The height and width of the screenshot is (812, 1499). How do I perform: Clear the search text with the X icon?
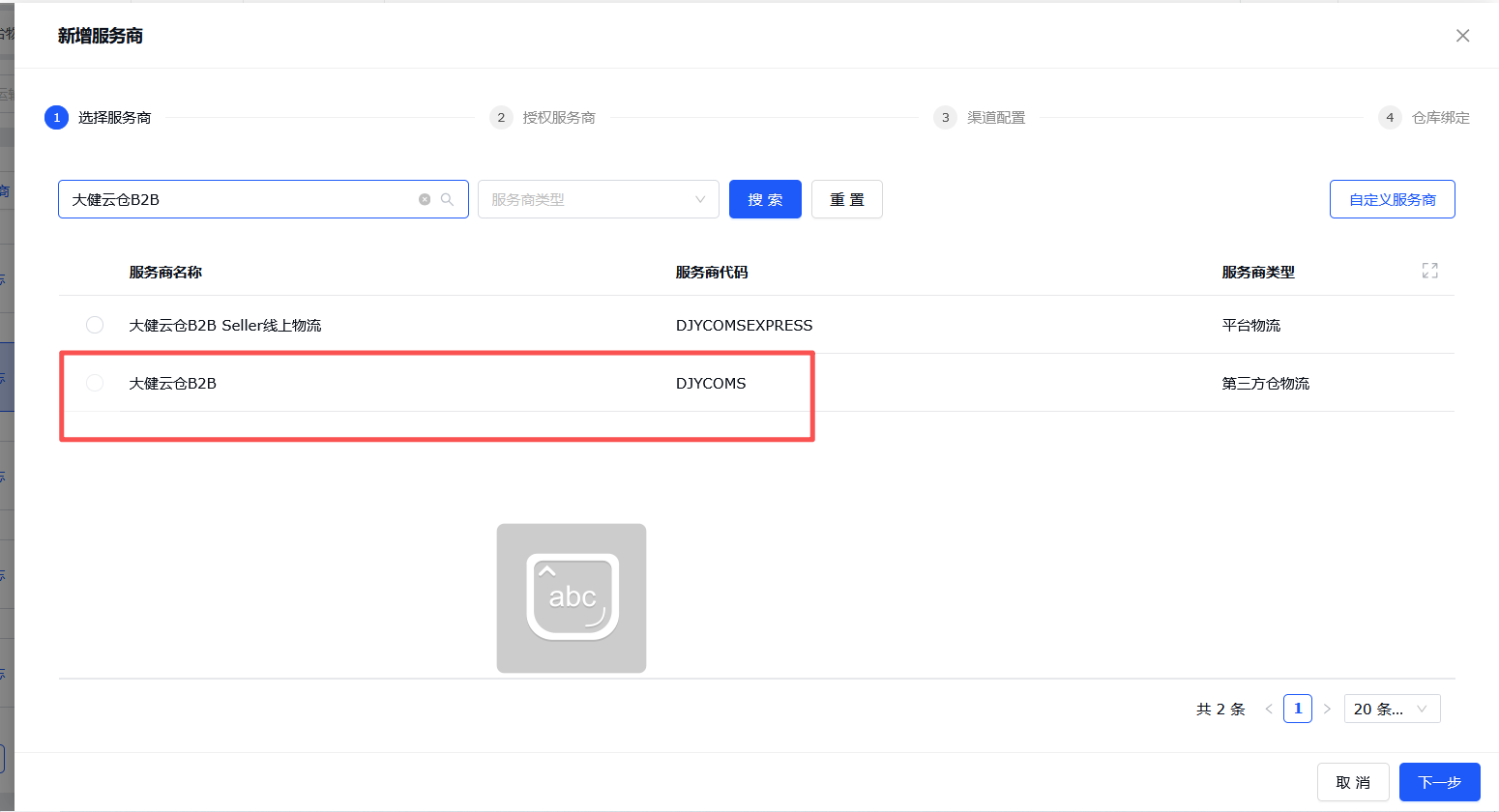click(425, 199)
